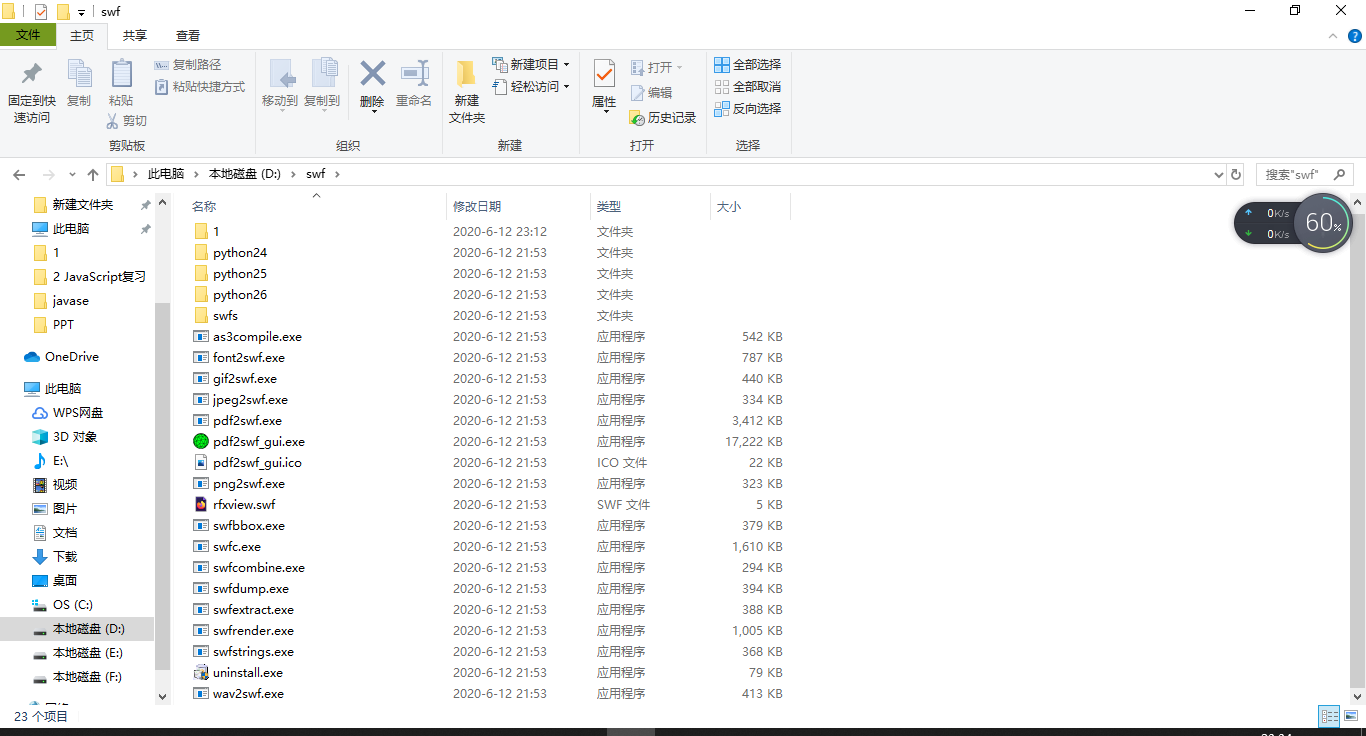The image size is (1366, 736).
Task: Sort by 大小 column header
Action: coord(728,206)
